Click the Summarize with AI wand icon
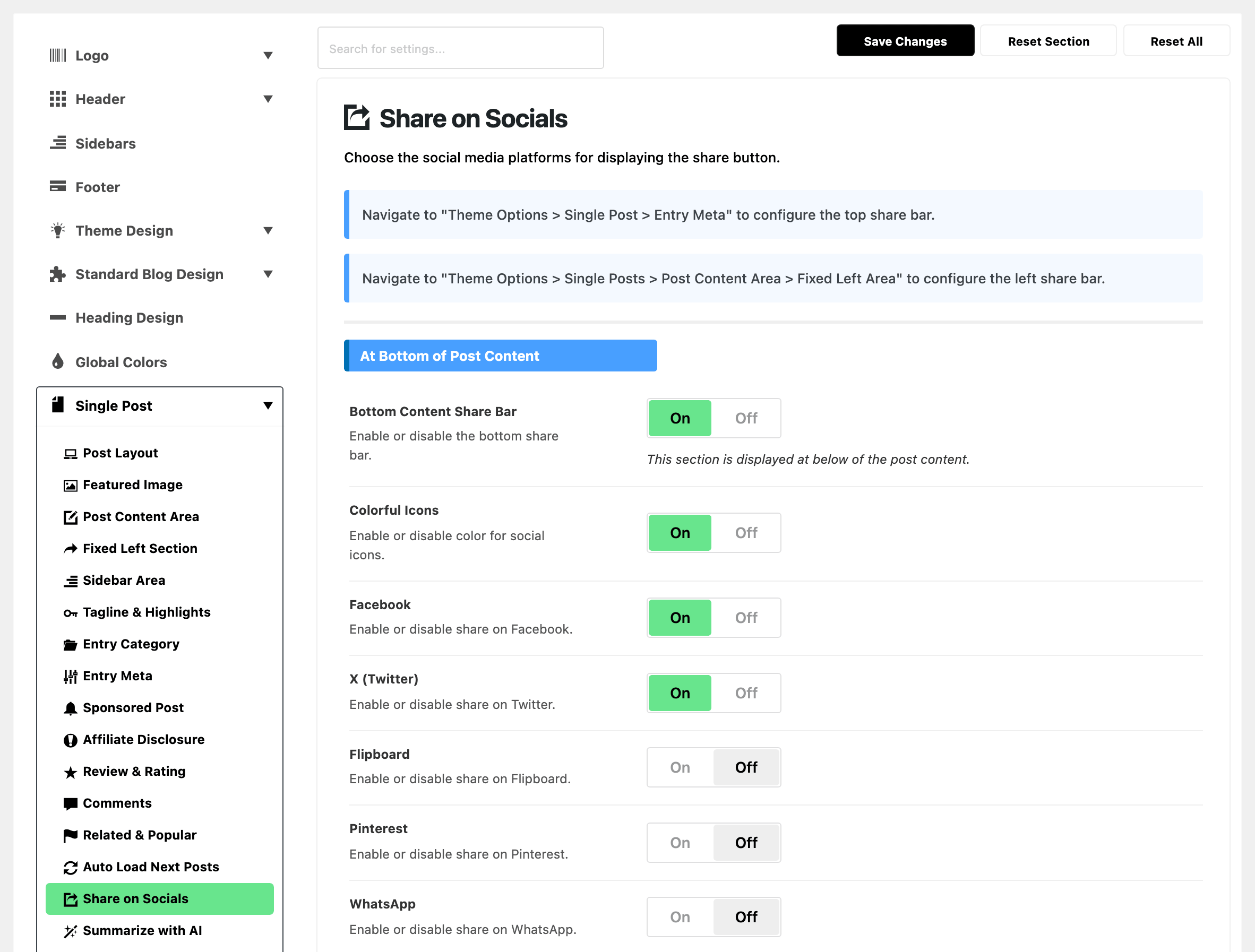The image size is (1255, 952). [x=71, y=931]
